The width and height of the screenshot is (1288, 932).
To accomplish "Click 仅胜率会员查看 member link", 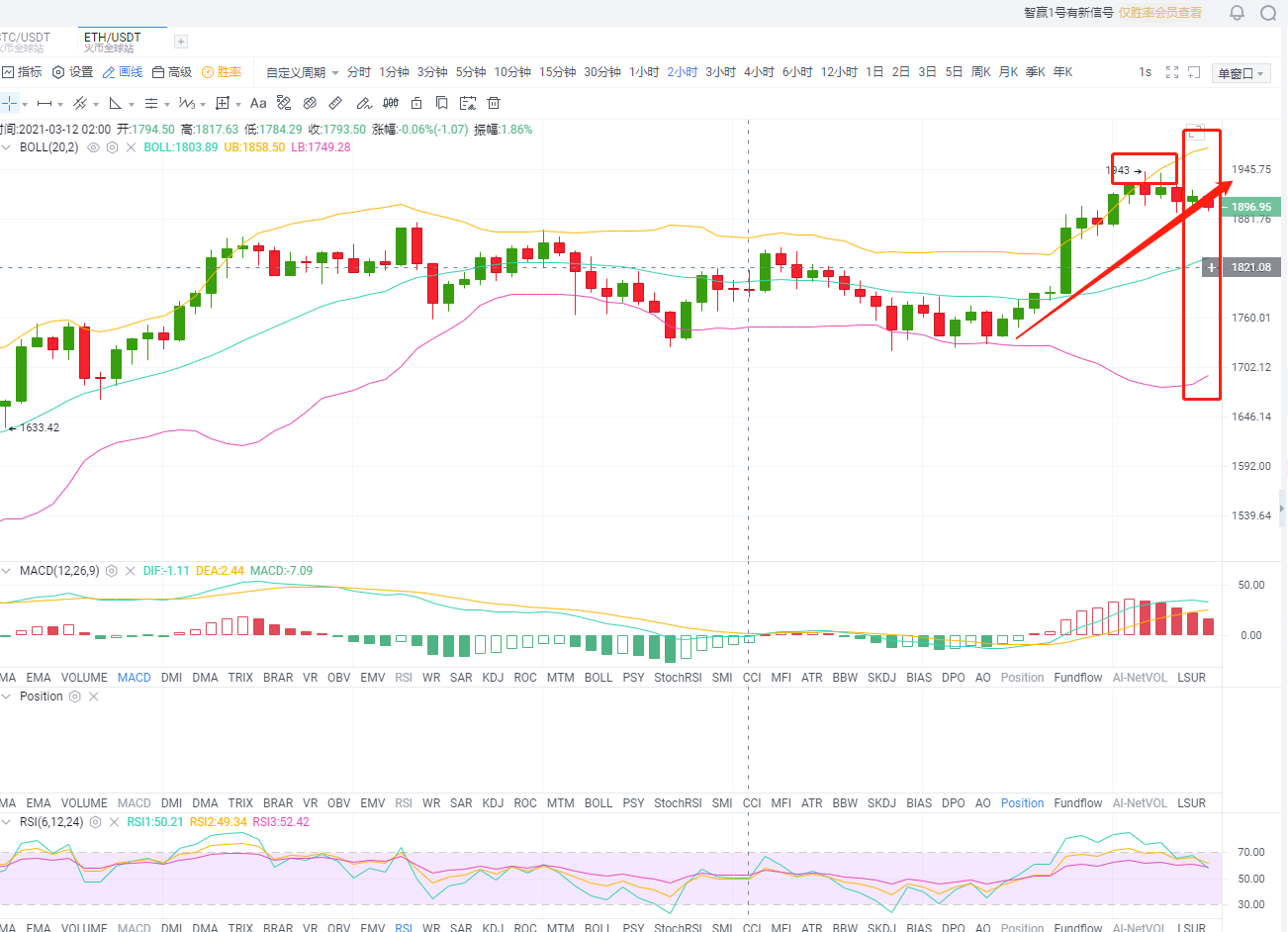I will pos(1160,13).
